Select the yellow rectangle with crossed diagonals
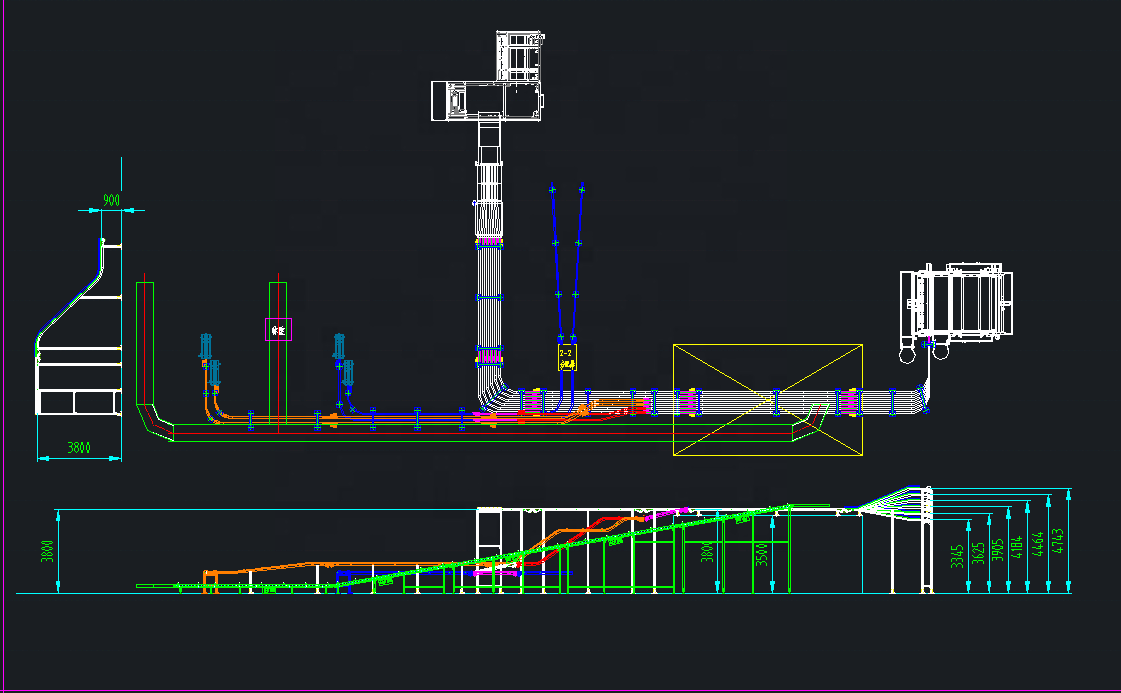1121x693 pixels. pos(768,400)
